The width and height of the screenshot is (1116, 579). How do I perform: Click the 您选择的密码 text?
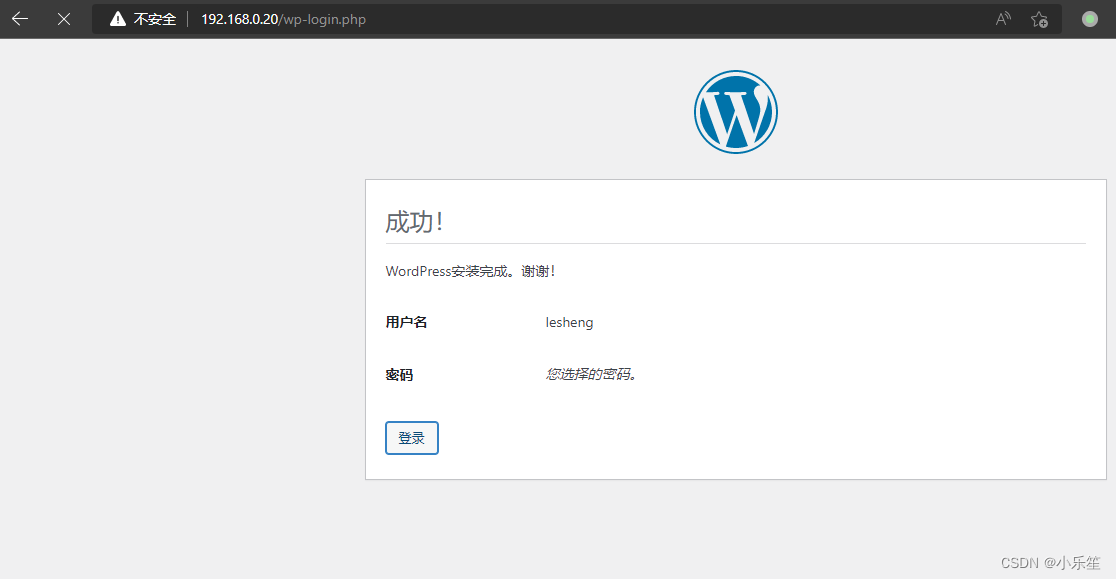click(591, 374)
